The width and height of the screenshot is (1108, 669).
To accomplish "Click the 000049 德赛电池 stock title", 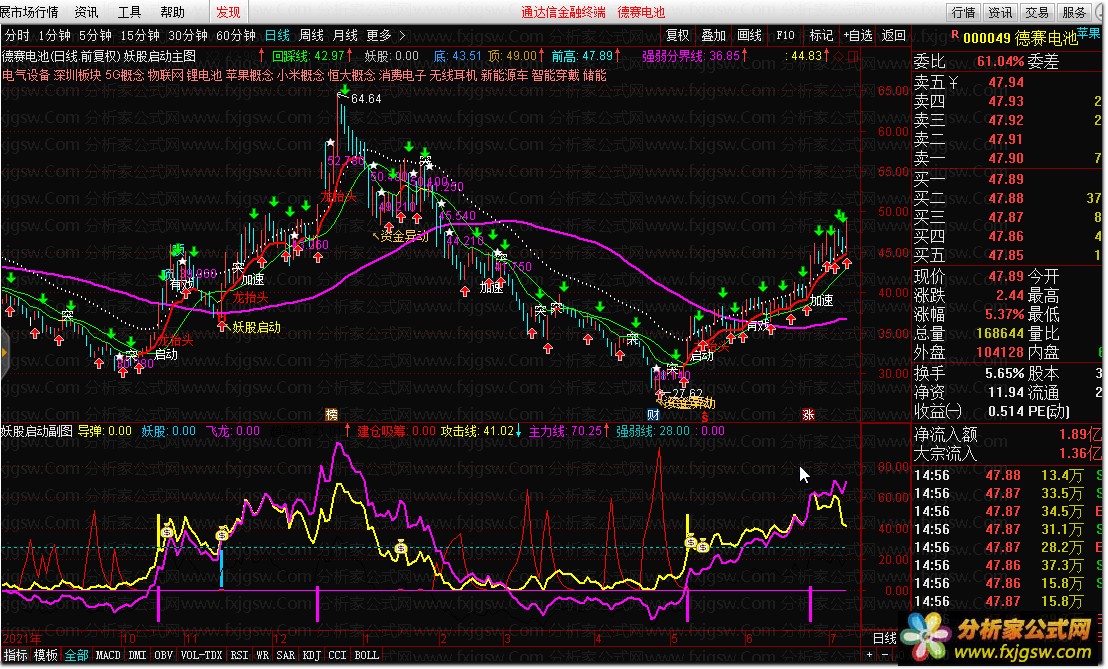I will coord(1020,38).
